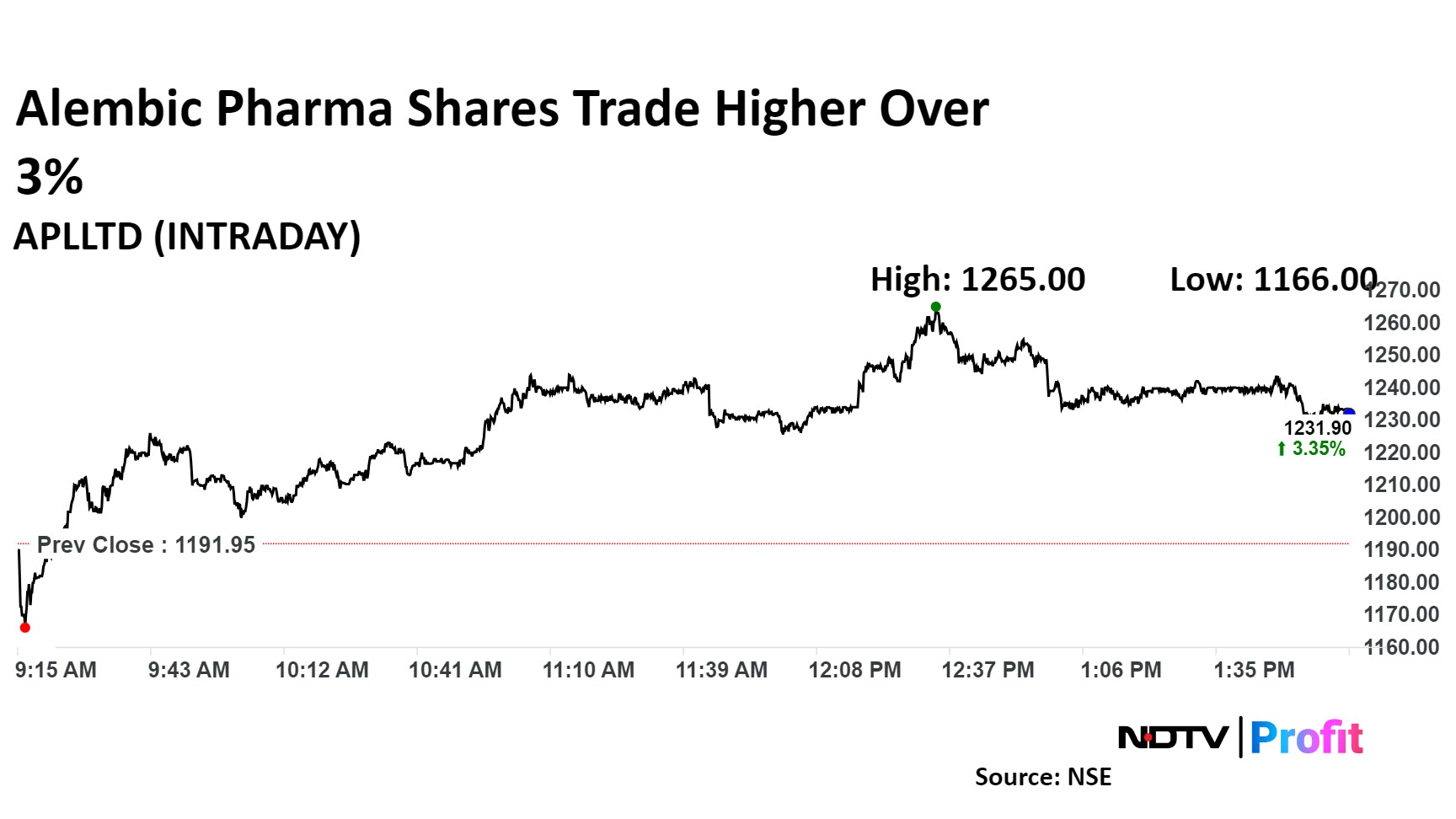Select the High: 1265.00 label
The image size is (1456, 819).
[977, 280]
